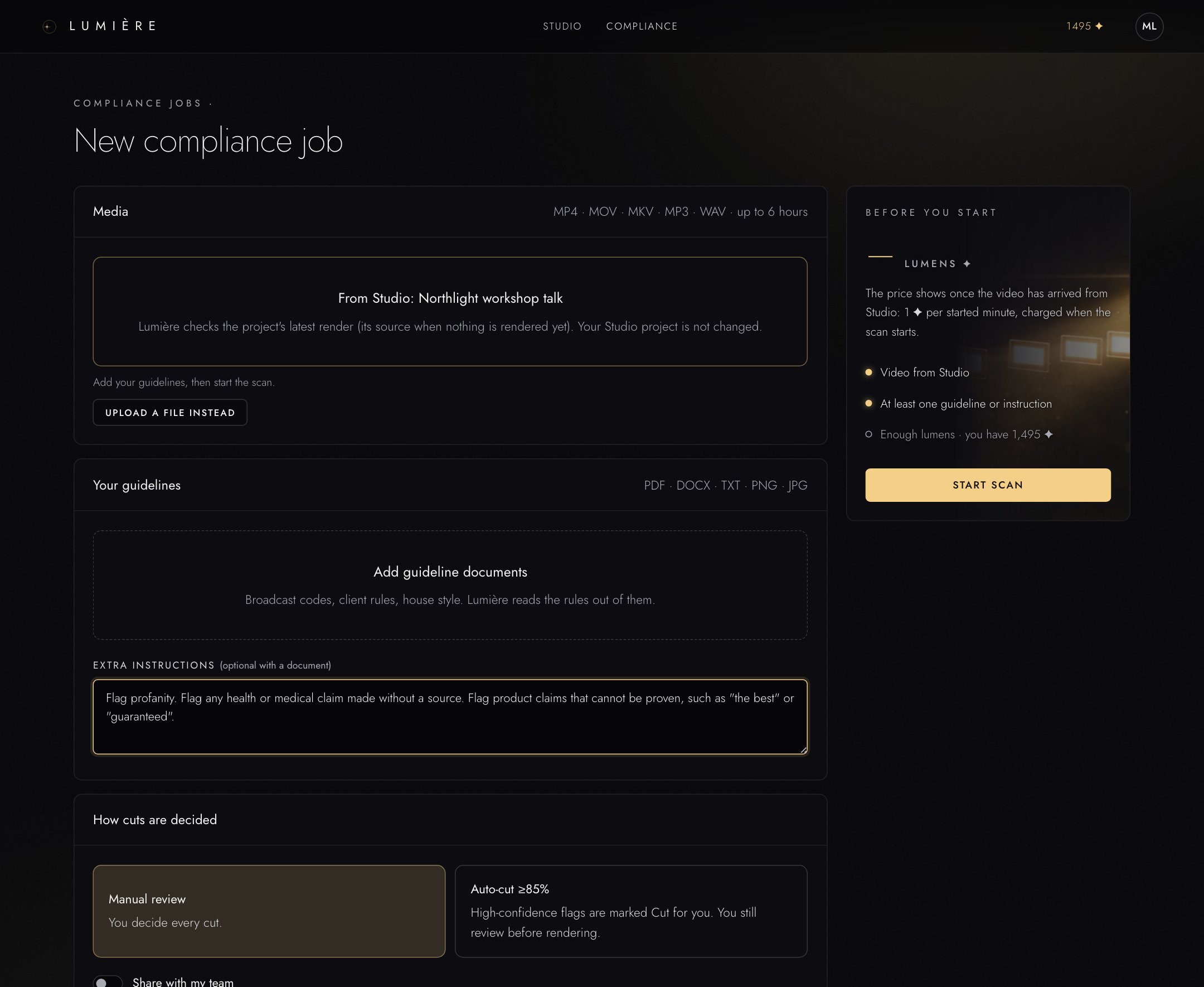Image resolution: width=1204 pixels, height=987 pixels.
Task: Click the 'Media' section heading
Action: [111, 211]
